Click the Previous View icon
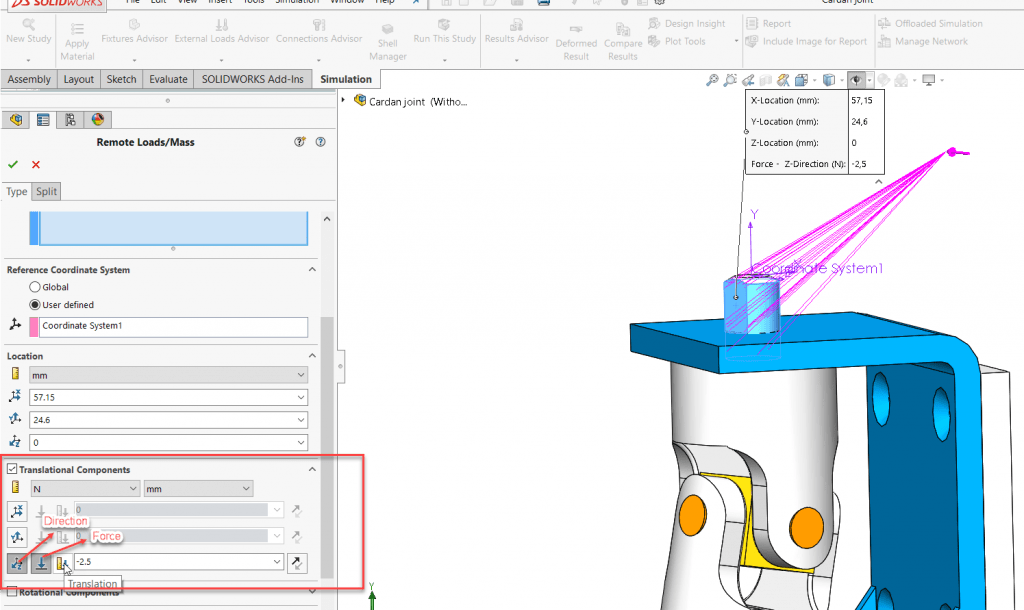Viewport: 1024px width, 610px height. click(x=748, y=80)
